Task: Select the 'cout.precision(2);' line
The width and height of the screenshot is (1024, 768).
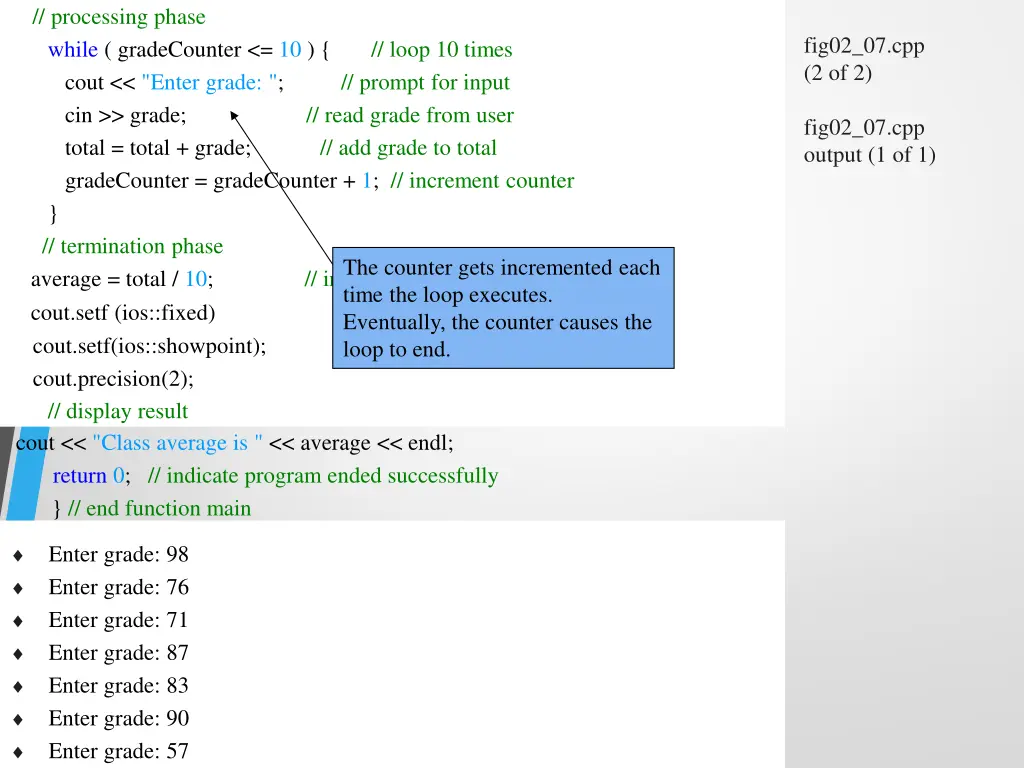Action: tap(113, 379)
